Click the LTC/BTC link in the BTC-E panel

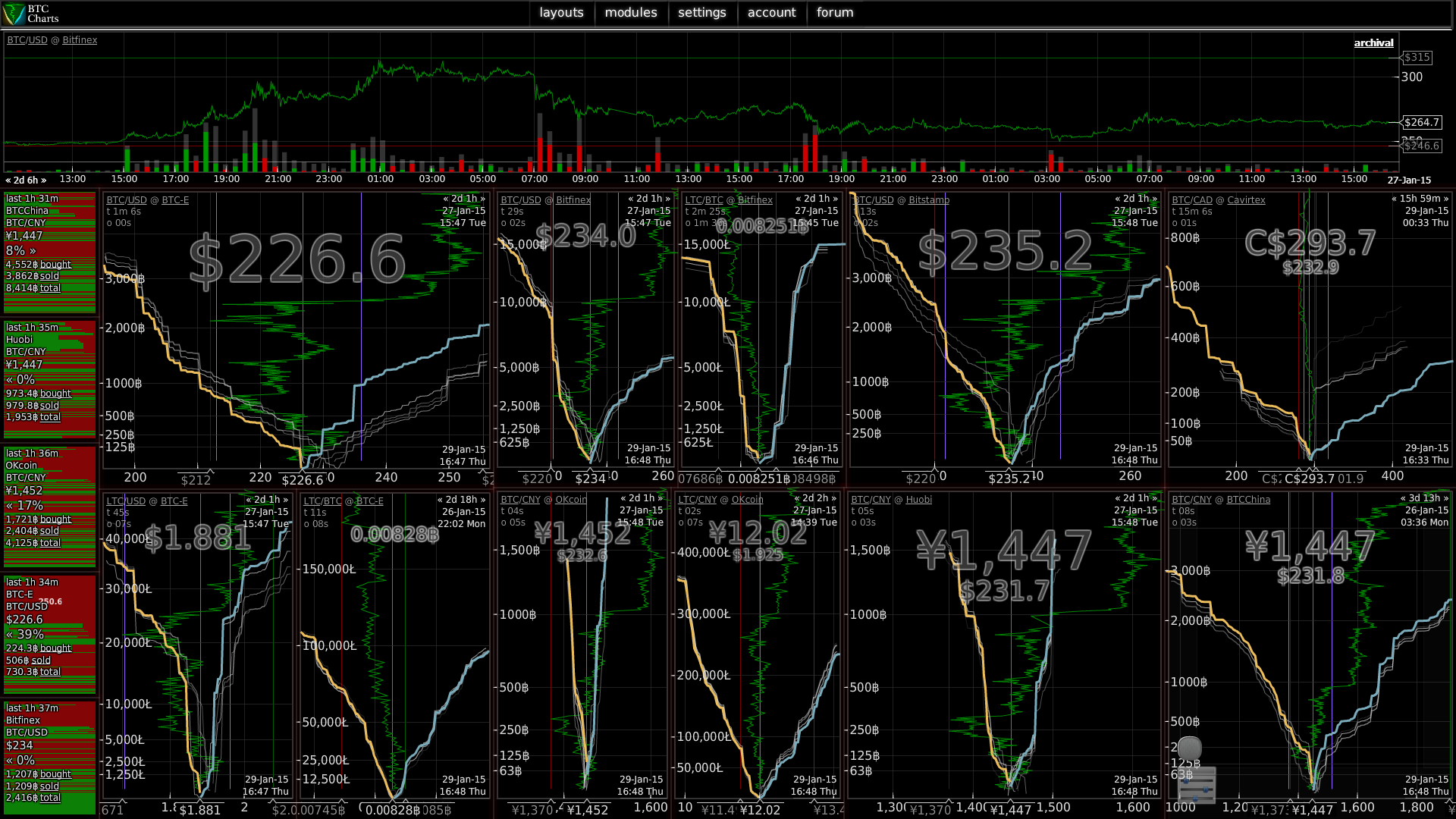pos(322,501)
